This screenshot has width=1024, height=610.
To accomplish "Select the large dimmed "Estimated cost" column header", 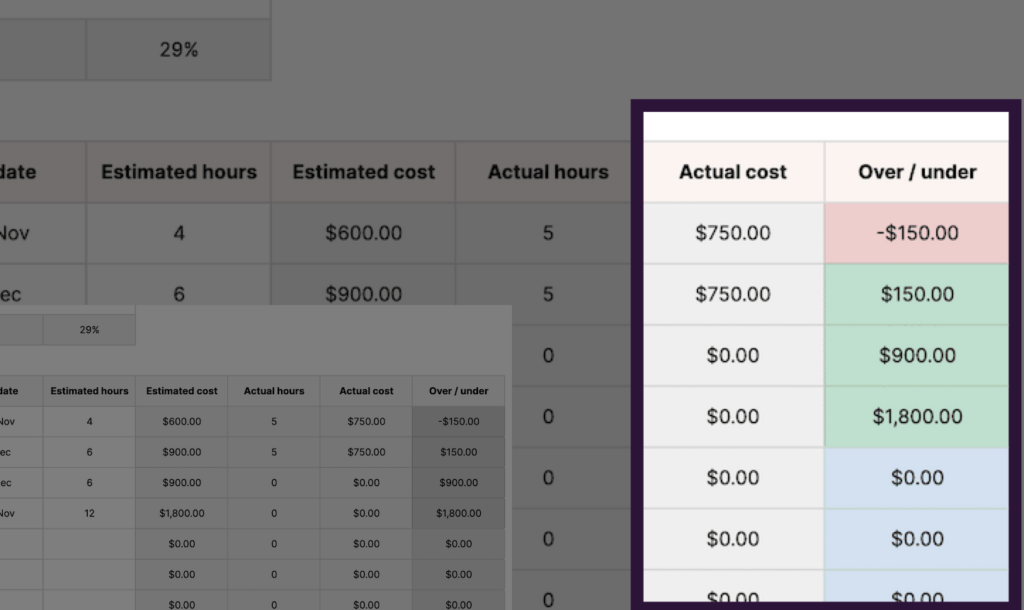I will (363, 172).
